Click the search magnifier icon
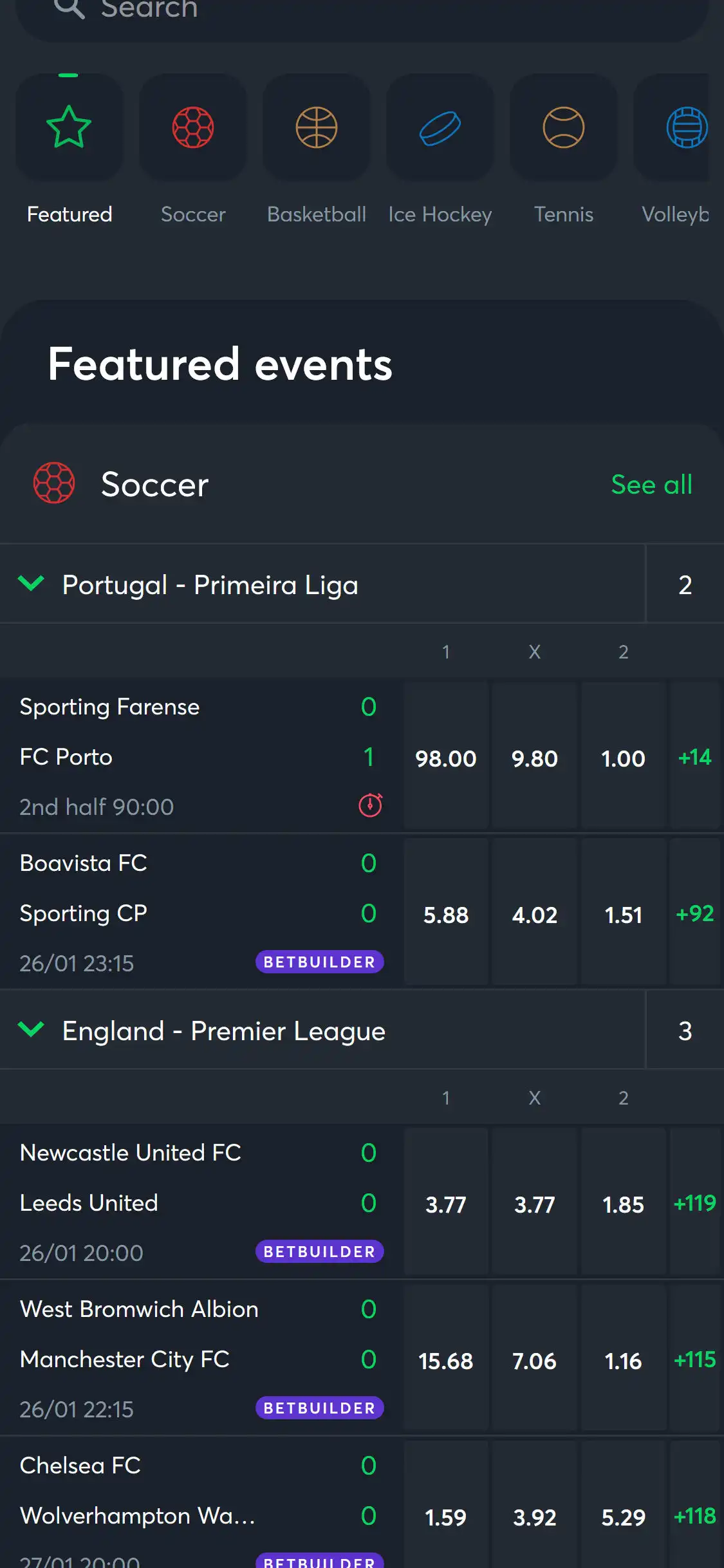The width and height of the screenshot is (724, 1568). (x=69, y=8)
